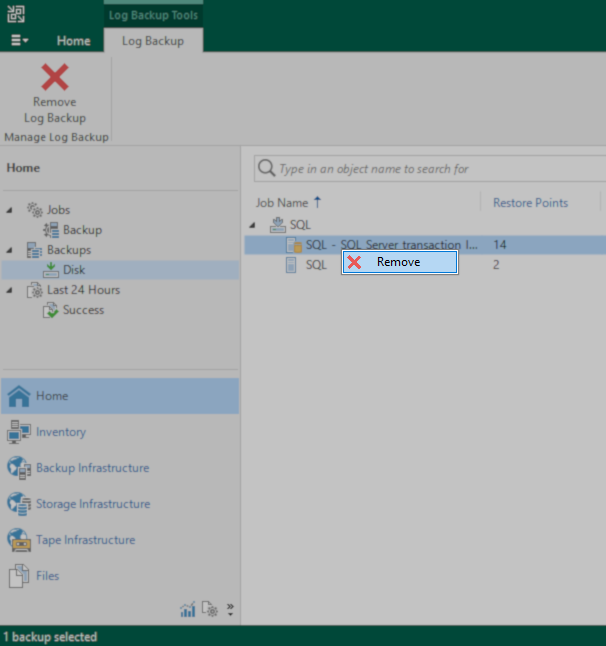Viewport: 606px width, 646px height.
Task: Switch to the Home ribbon tab
Action: tap(73, 41)
